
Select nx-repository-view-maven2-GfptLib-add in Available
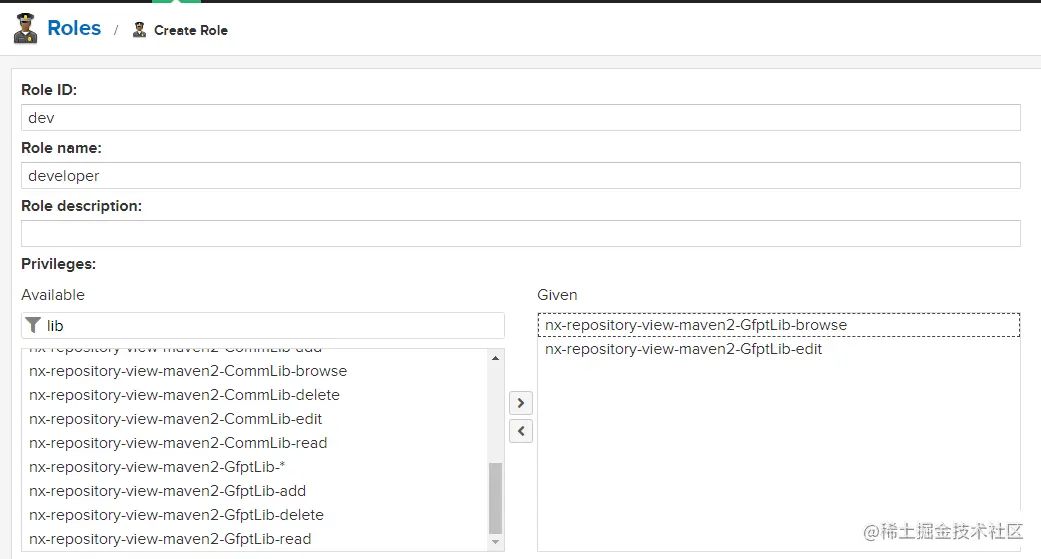click(x=256, y=491)
